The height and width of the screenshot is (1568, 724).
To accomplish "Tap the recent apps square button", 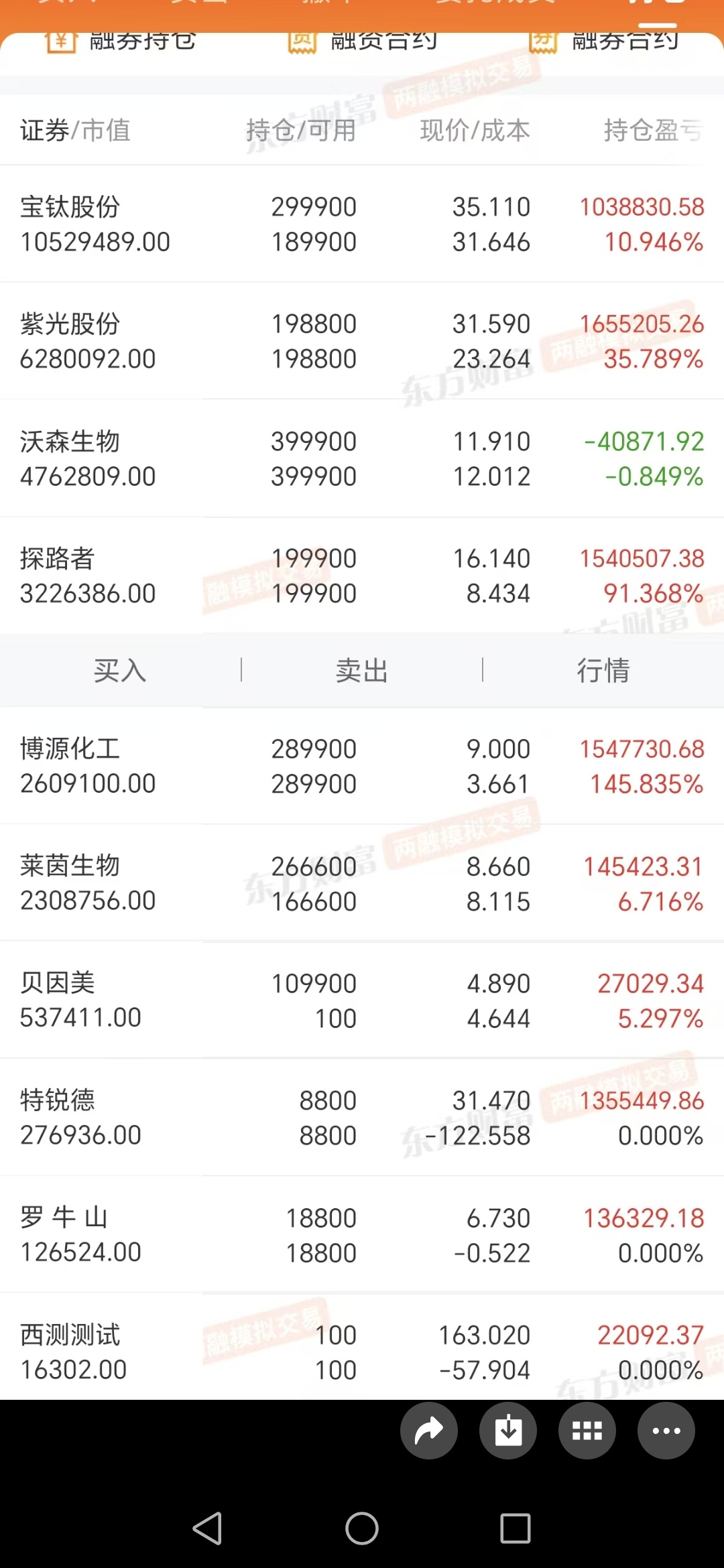I will coord(516,1528).
